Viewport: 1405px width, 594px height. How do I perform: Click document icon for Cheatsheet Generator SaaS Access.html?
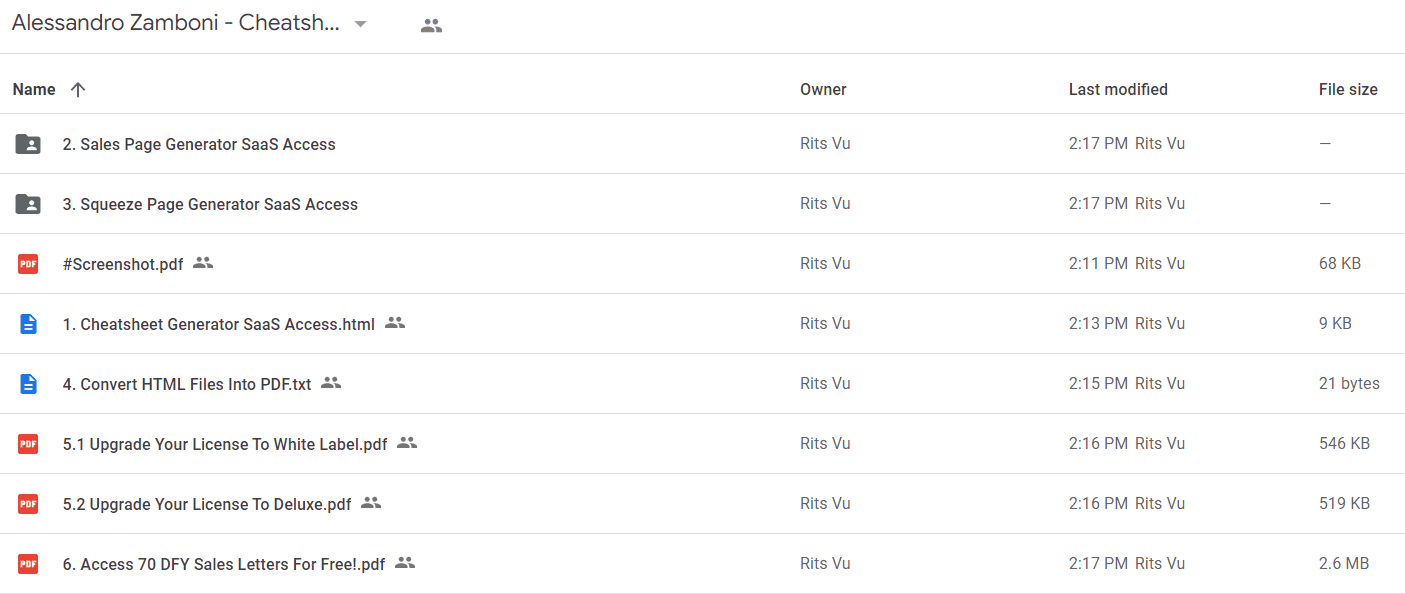pyautogui.click(x=28, y=324)
